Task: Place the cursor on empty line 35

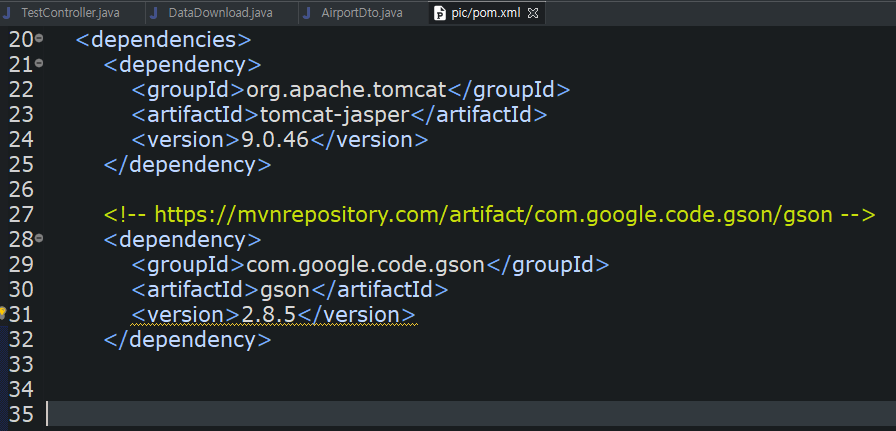Action: [x=470, y=414]
